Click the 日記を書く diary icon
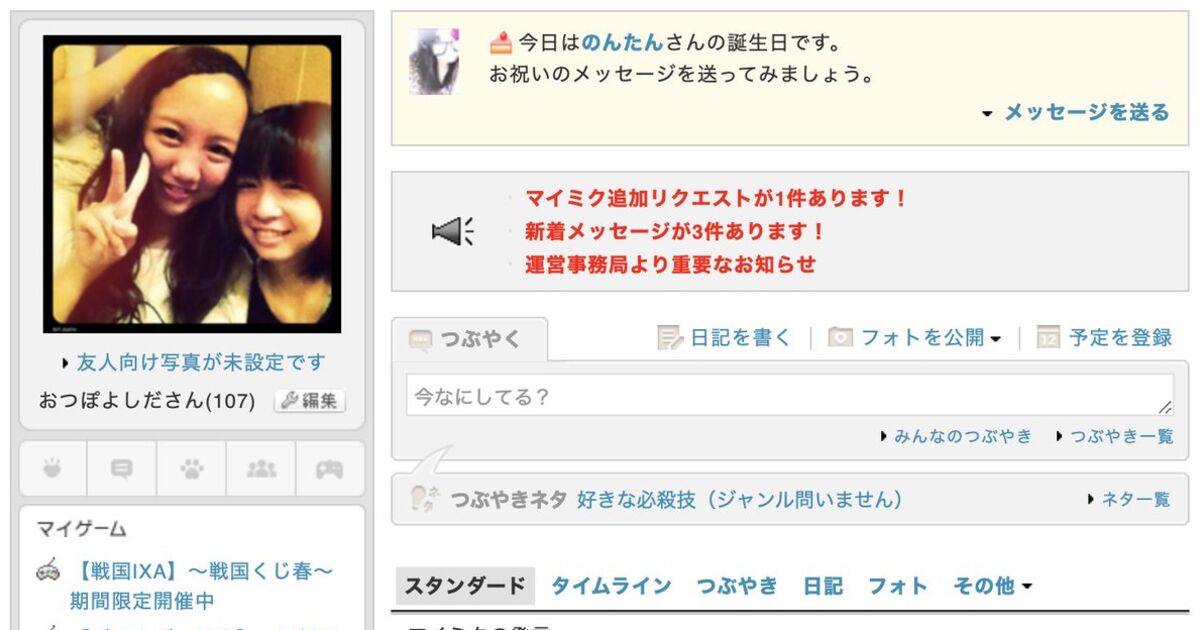The image size is (1200, 630). pos(669,338)
